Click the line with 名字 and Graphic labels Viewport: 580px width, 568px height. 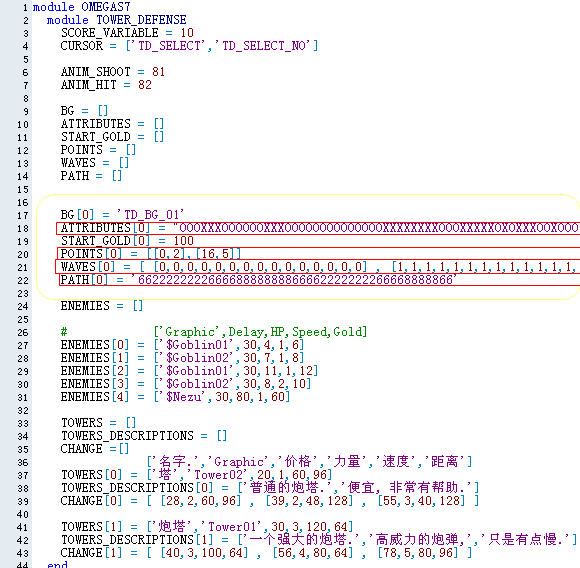click(x=309, y=462)
